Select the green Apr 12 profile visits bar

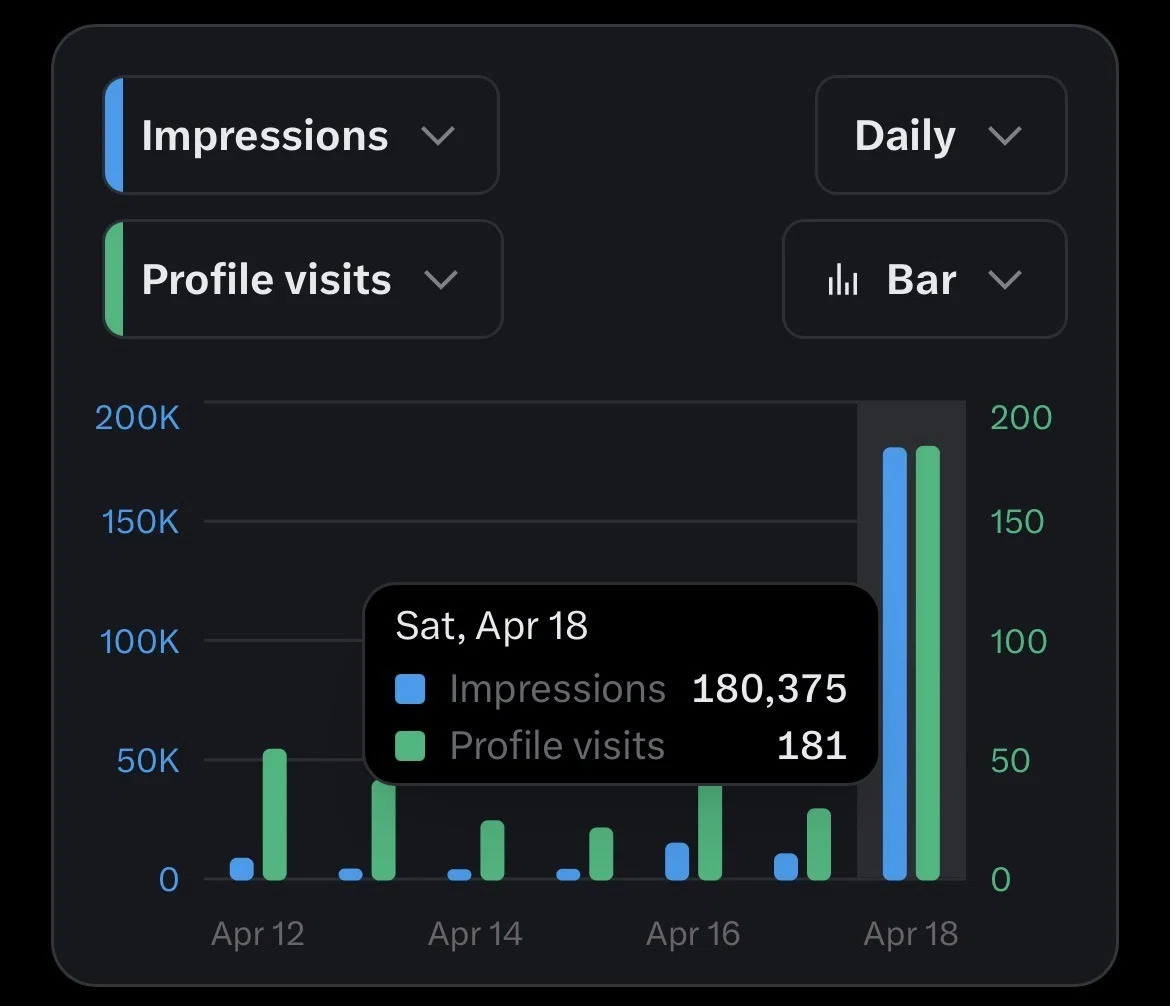coord(275,814)
